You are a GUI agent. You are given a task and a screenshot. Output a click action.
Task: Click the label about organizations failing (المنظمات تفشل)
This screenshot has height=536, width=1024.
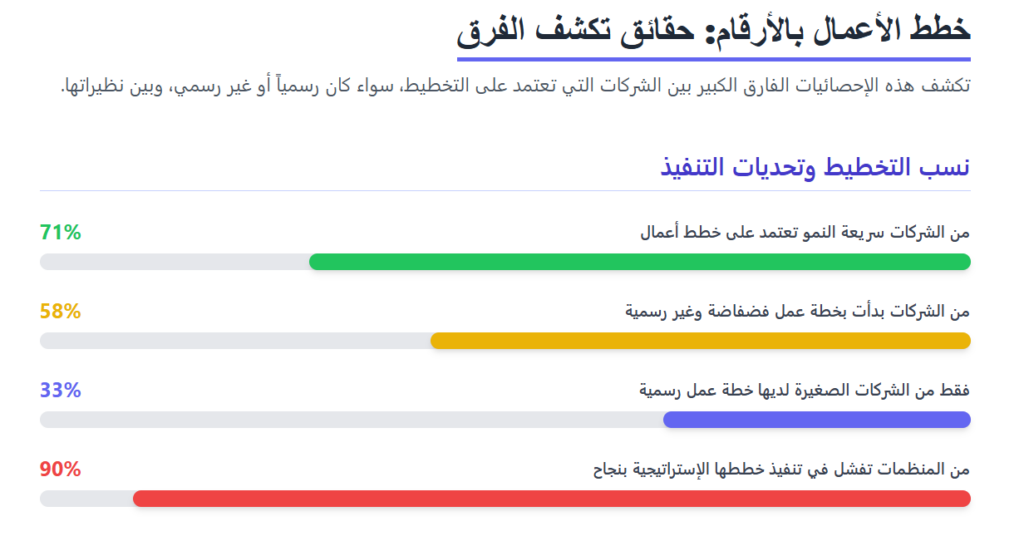coord(780,469)
